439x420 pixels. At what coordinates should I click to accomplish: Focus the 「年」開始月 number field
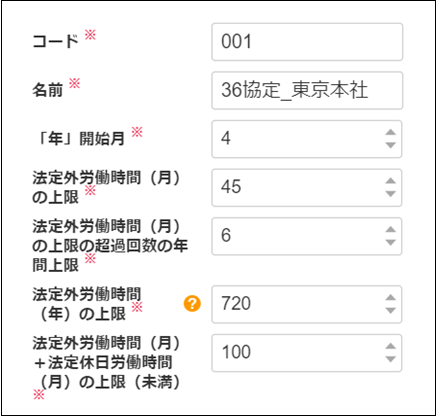(x=307, y=139)
